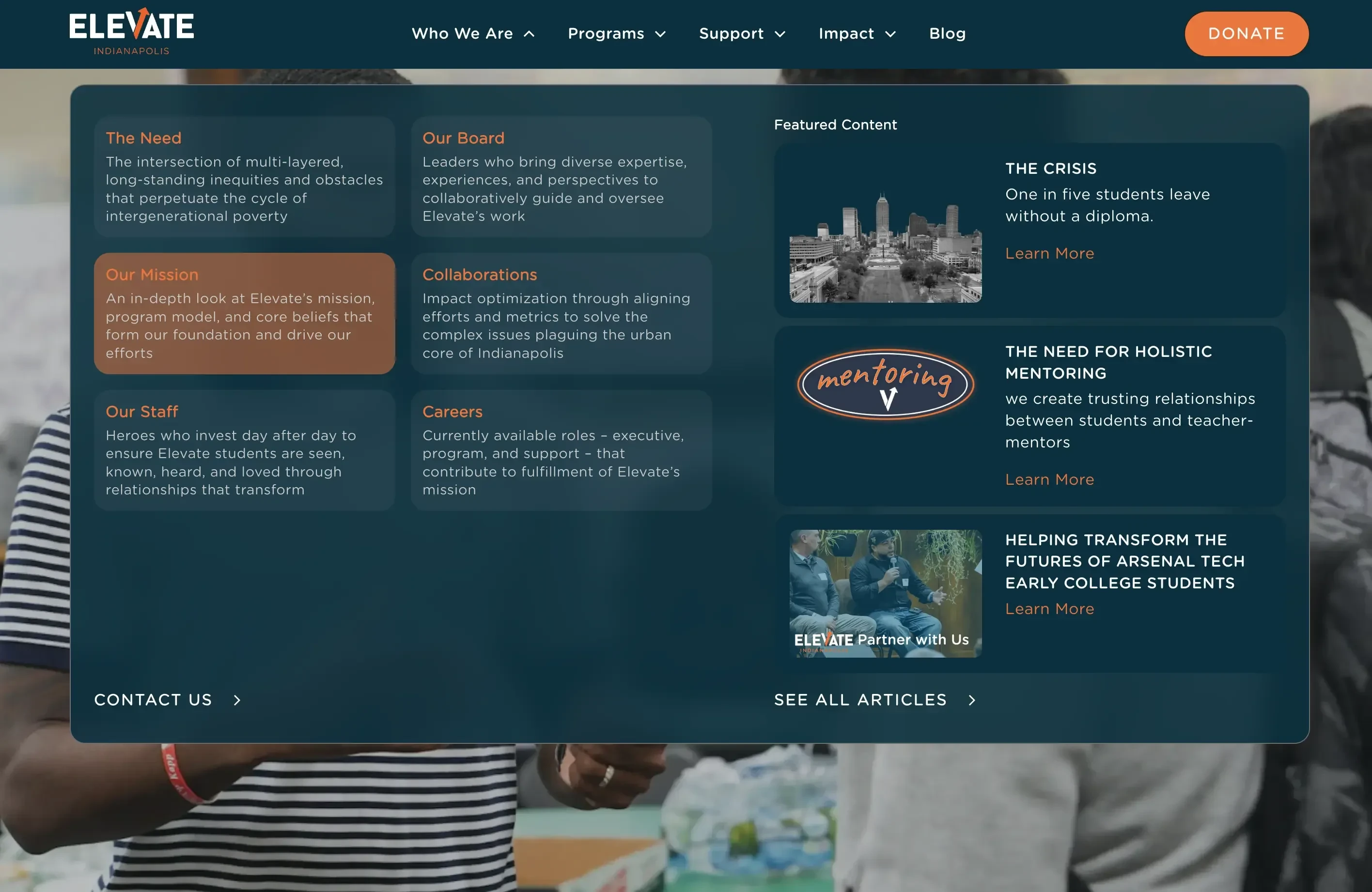1372x892 pixels.
Task: Click the DONATE button
Action: click(1247, 33)
